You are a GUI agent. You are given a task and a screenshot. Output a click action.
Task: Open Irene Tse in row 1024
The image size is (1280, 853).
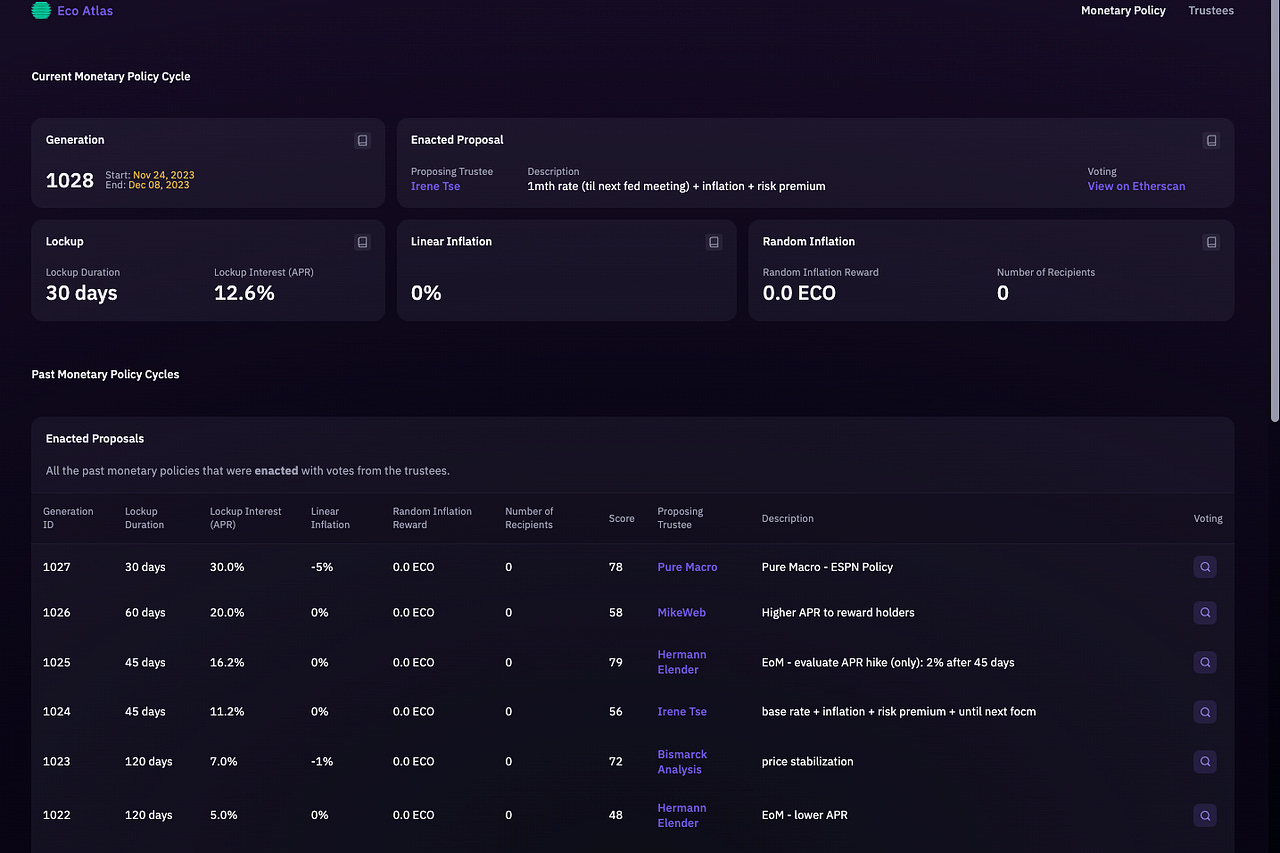(x=682, y=712)
